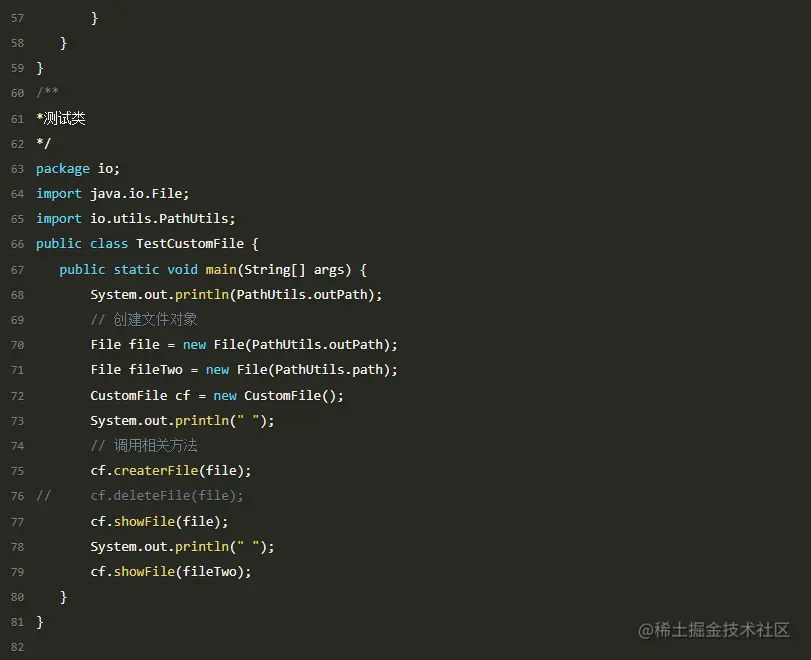Click line number 63 in the gutter
This screenshot has height=660, width=811.
[18, 169]
